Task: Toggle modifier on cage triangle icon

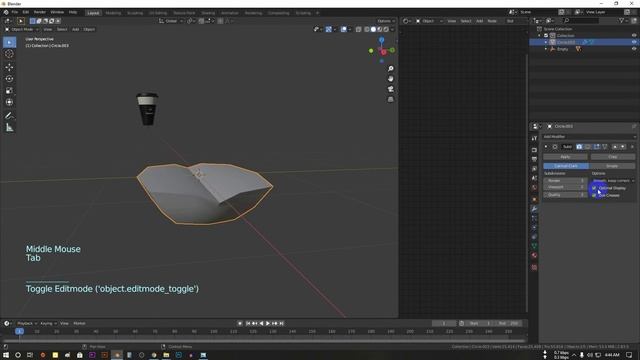Action: tap(605, 147)
